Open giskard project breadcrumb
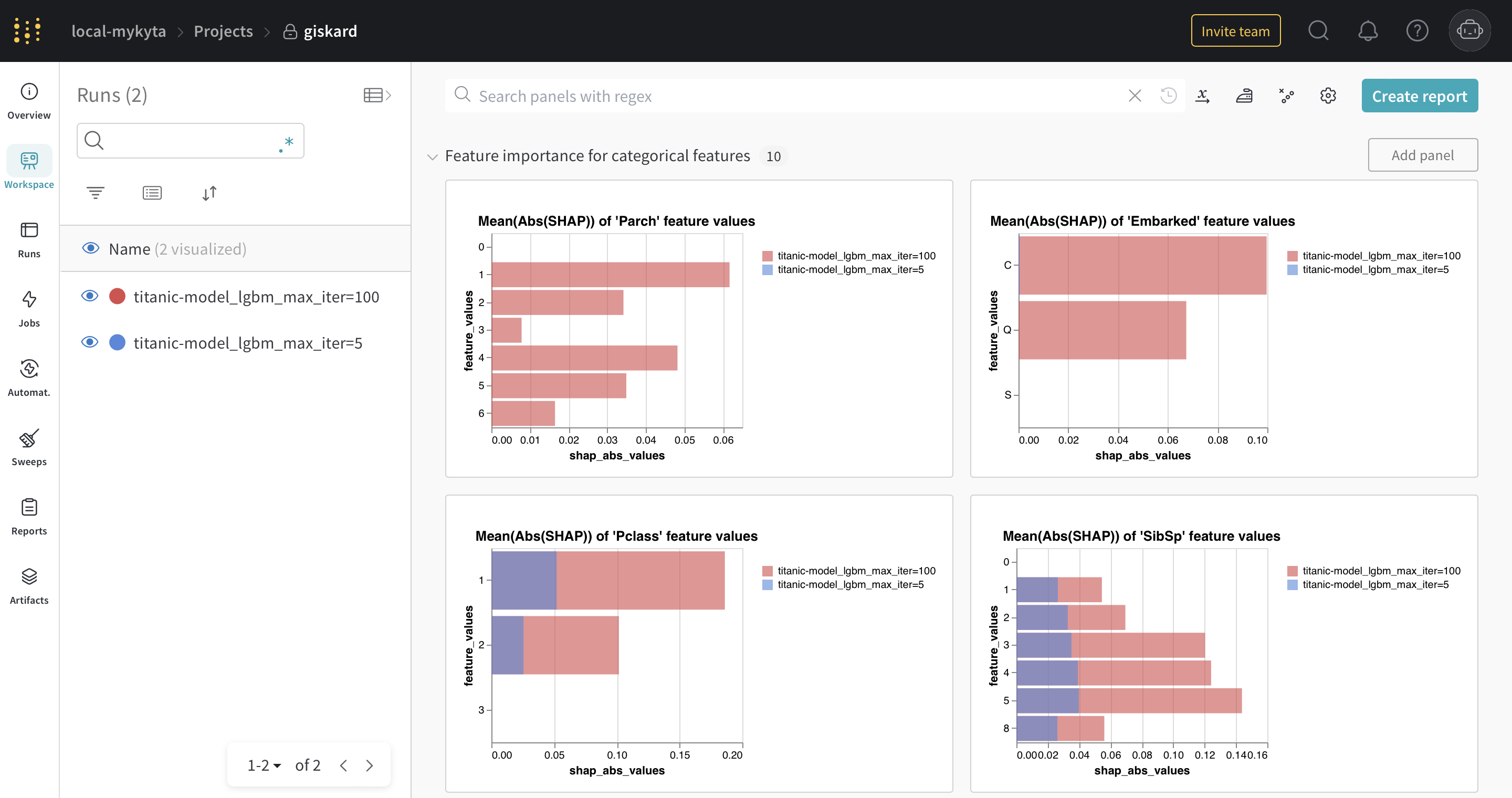 tap(330, 31)
